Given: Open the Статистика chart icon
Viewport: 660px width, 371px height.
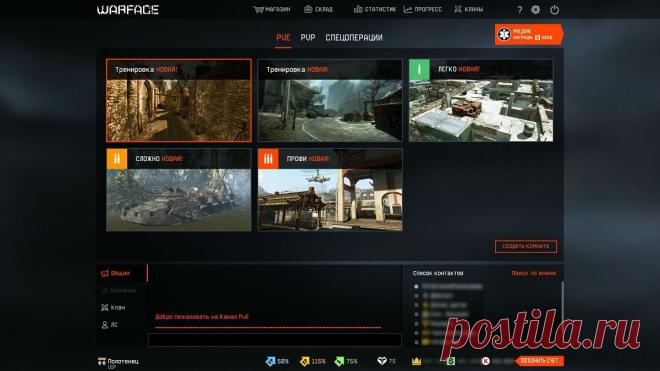Looking at the screenshot, I should (358, 9).
